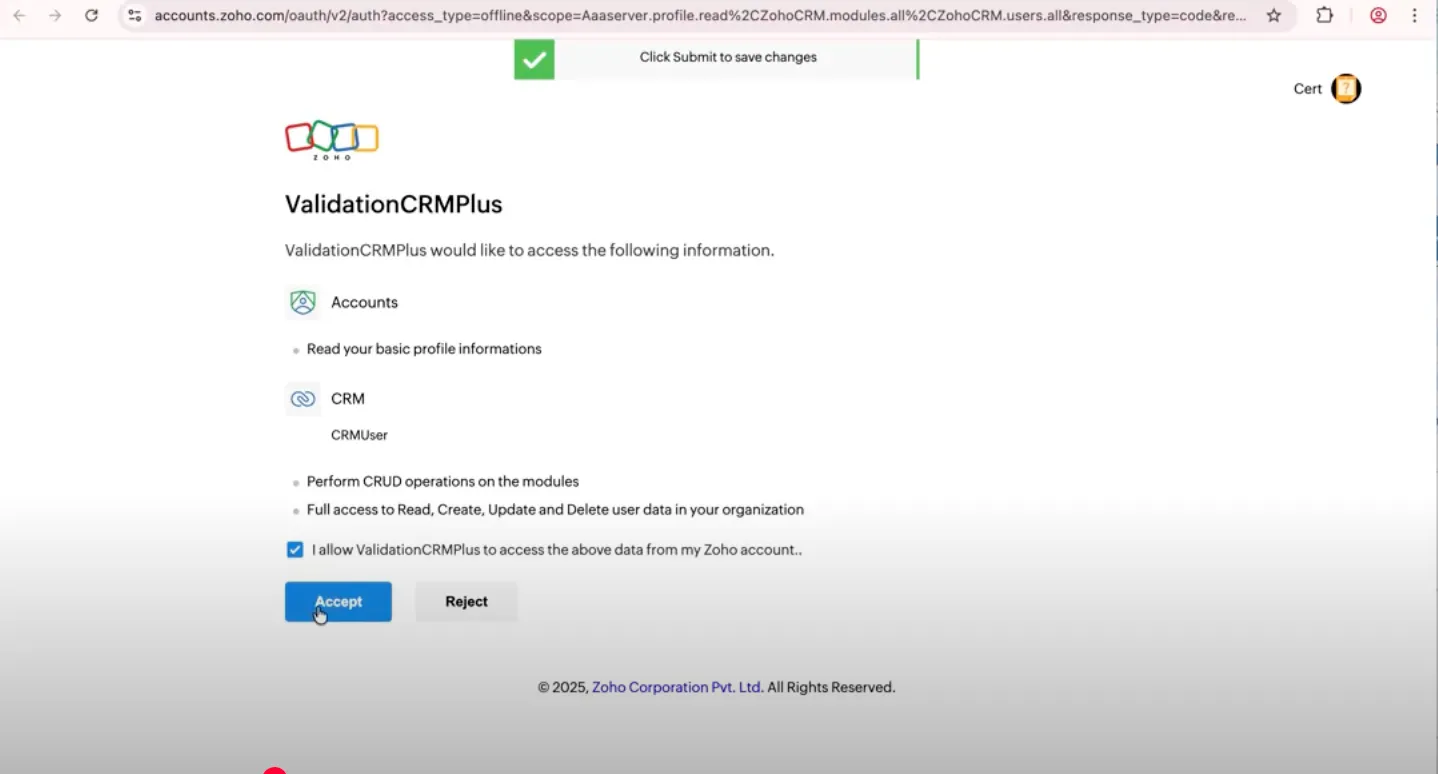Click 'would like to access the following information' sentence
The width and height of the screenshot is (1438, 774).
530,250
